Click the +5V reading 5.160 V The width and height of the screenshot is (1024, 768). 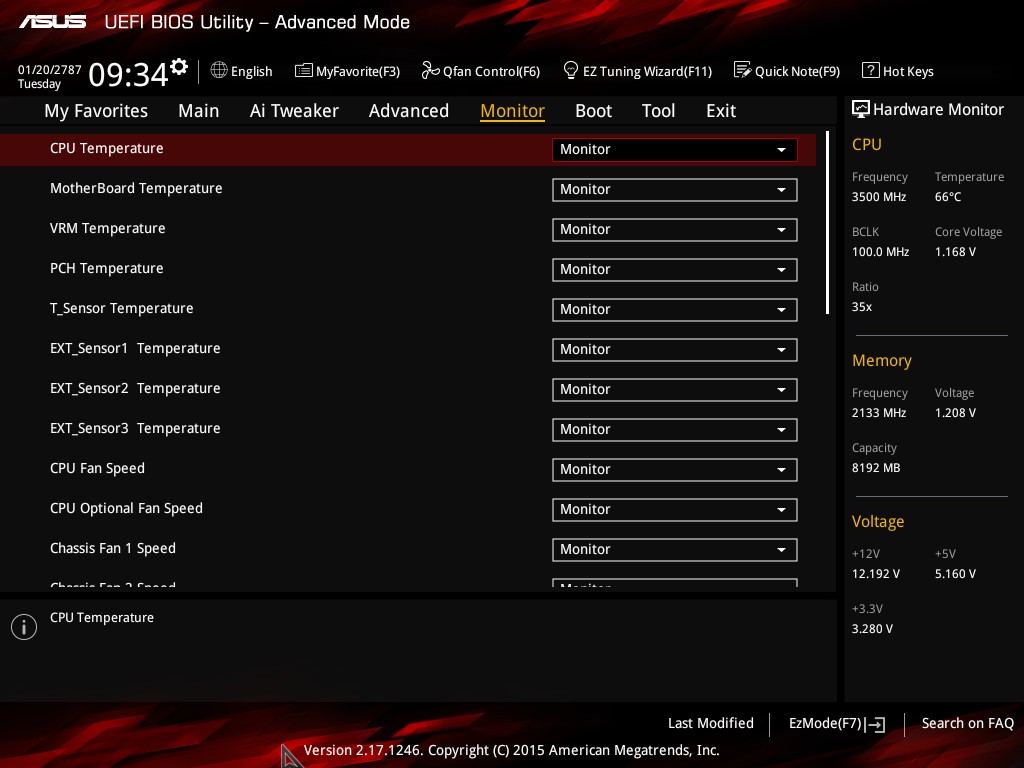pyautogui.click(x=955, y=573)
